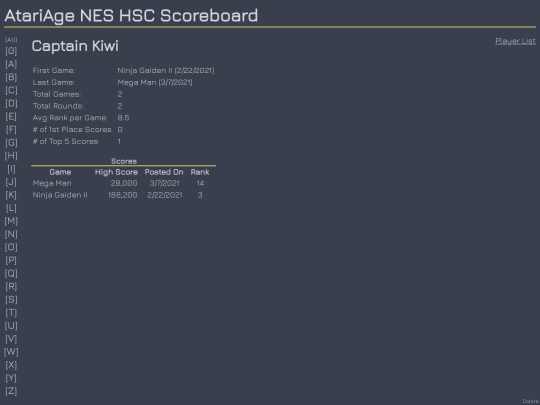Image resolution: width=540 pixels, height=405 pixels.
Task: Filter players by letter [Q]
Action: tap(11, 273)
